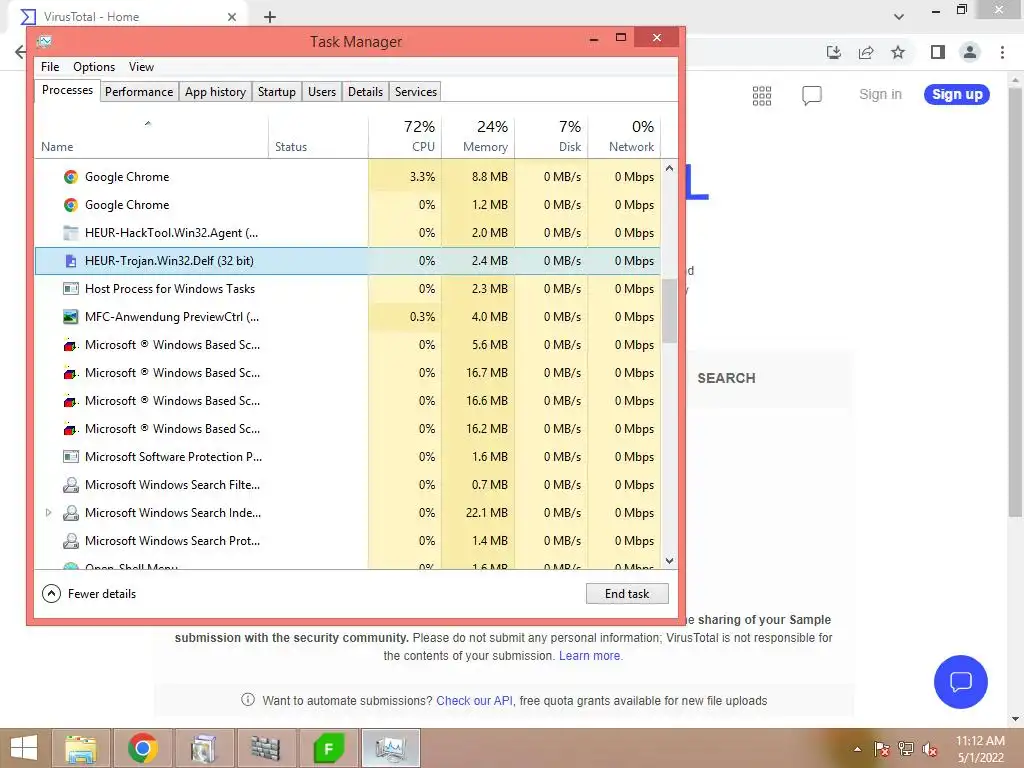Viewport: 1024px width, 768px height.
Task: Open the green F application on the taskbar
Action: click(328, 748)
